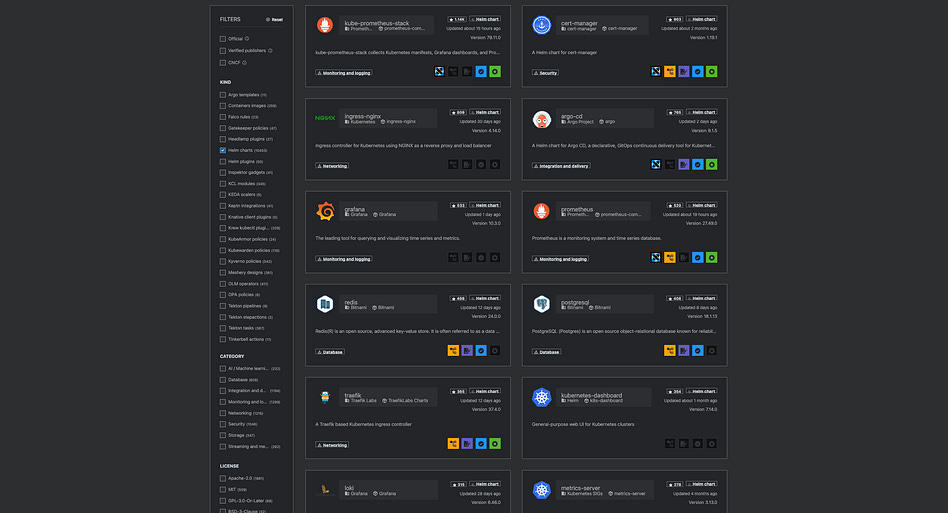Click the info icon next to CNCF filter

click(244, 62)
